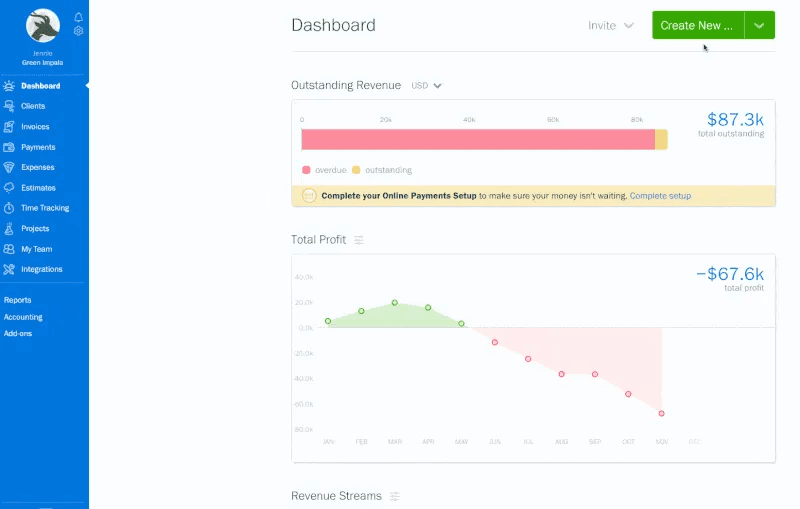Click the Time Tracking clock icon
Viewport: 800px width, 509px height.
[x=9, y=208]
